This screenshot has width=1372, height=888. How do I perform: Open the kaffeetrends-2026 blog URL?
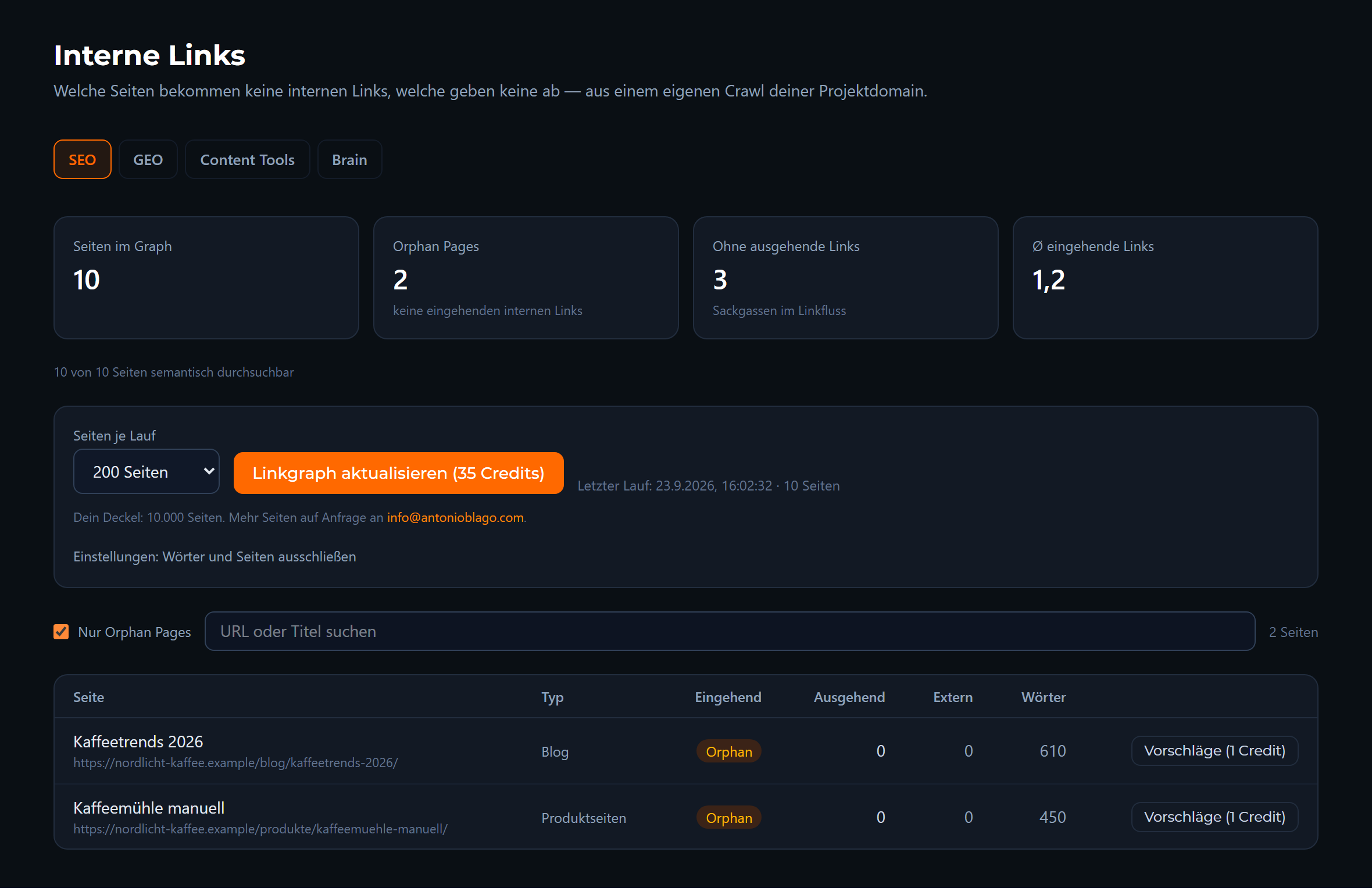[x=235, y=762]
